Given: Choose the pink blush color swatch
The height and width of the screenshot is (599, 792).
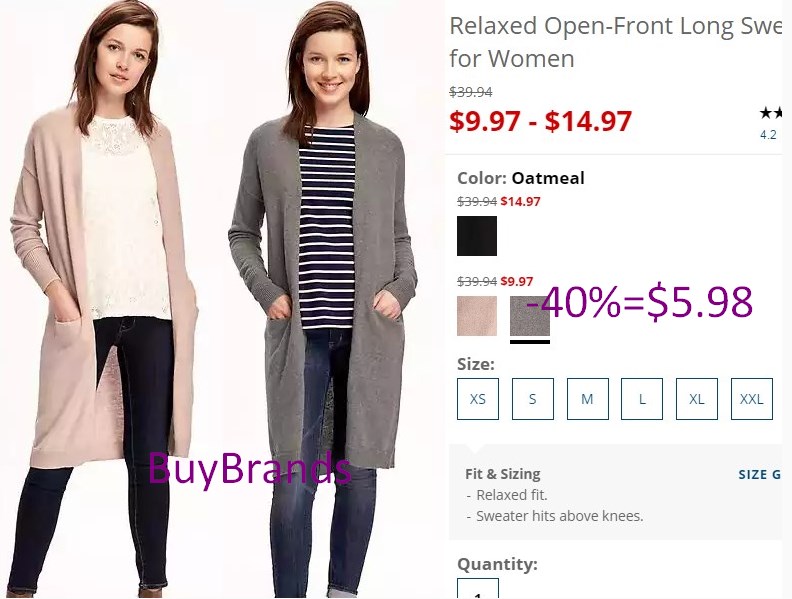Looking at the screenshot, I should (x=477, y=316).
